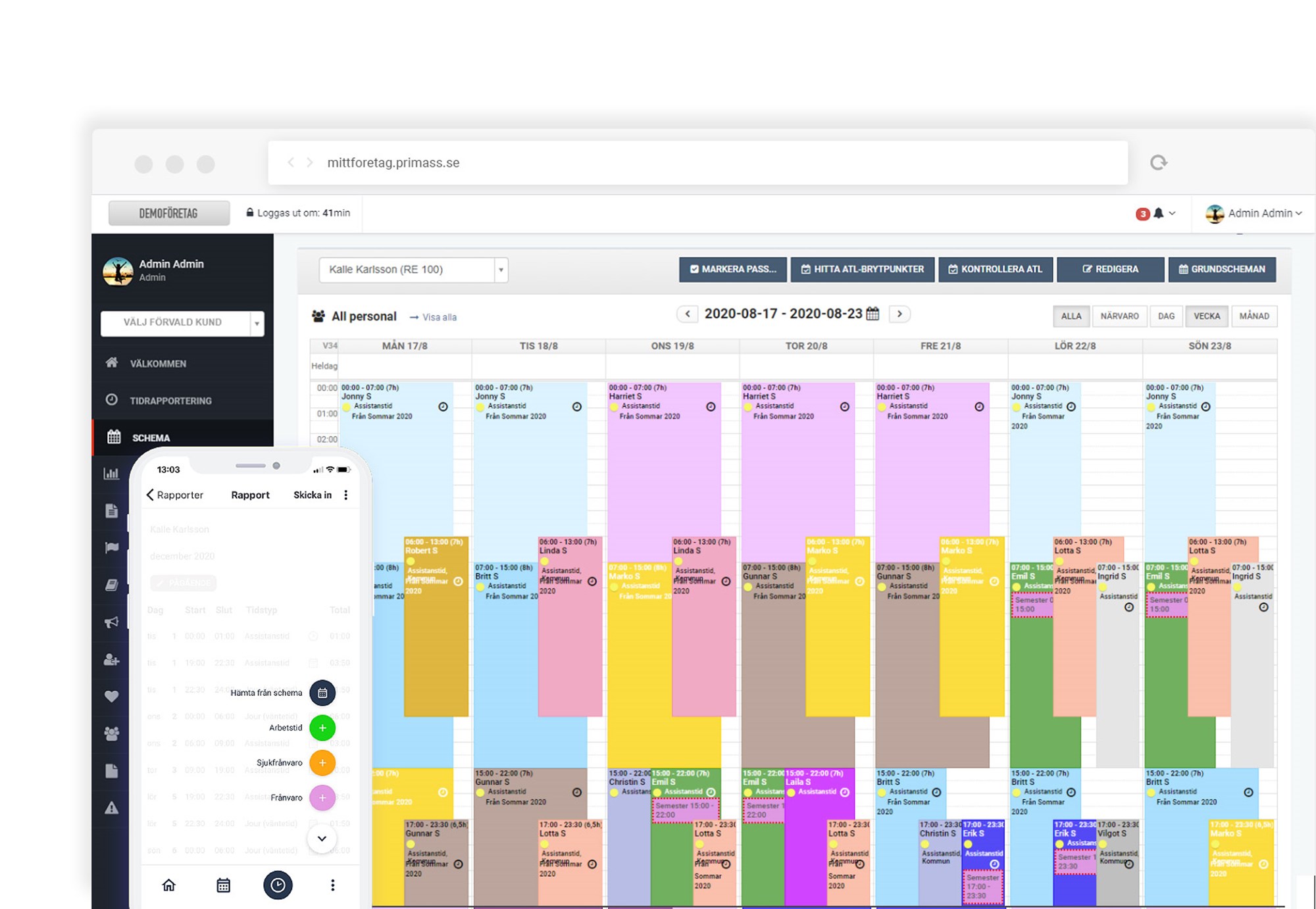Viewport: 1316px width, 909px height.
Task: Click the browser reload icon
Action: click(x=1158, y=162)
